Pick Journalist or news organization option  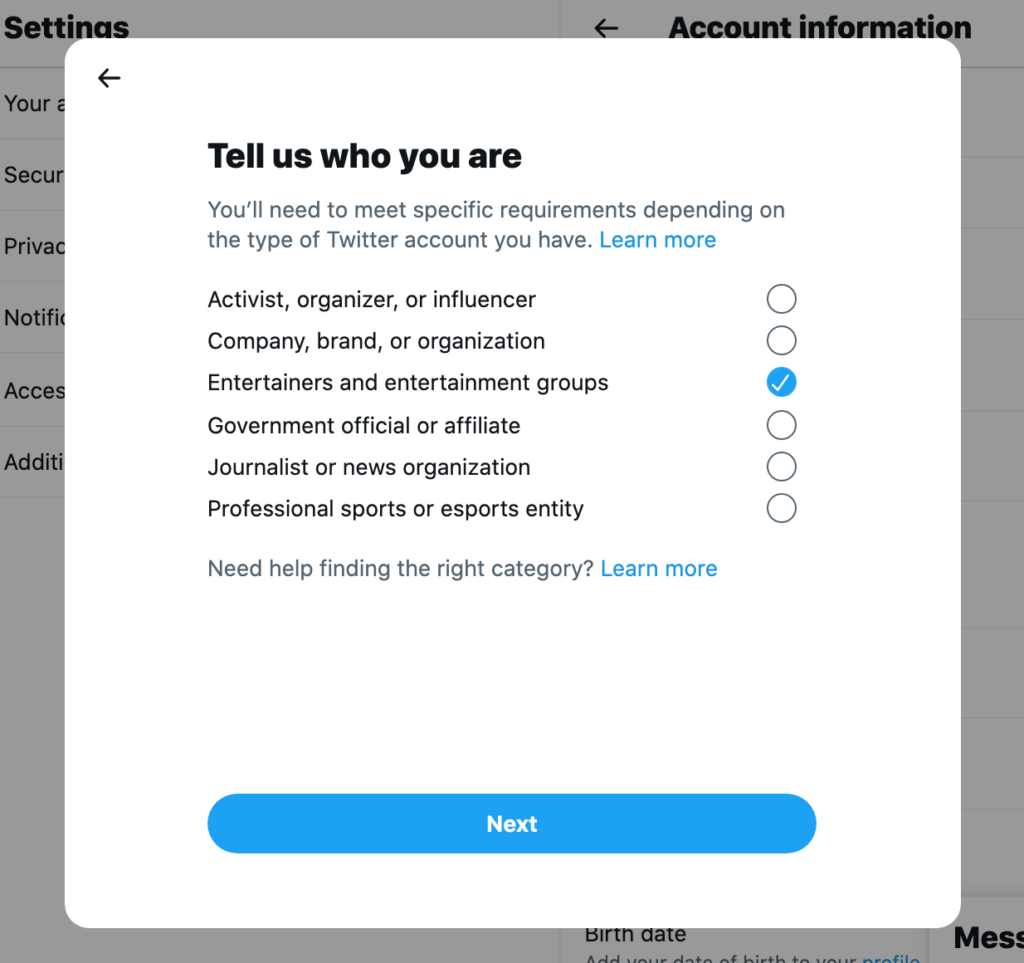click(781, 467)
